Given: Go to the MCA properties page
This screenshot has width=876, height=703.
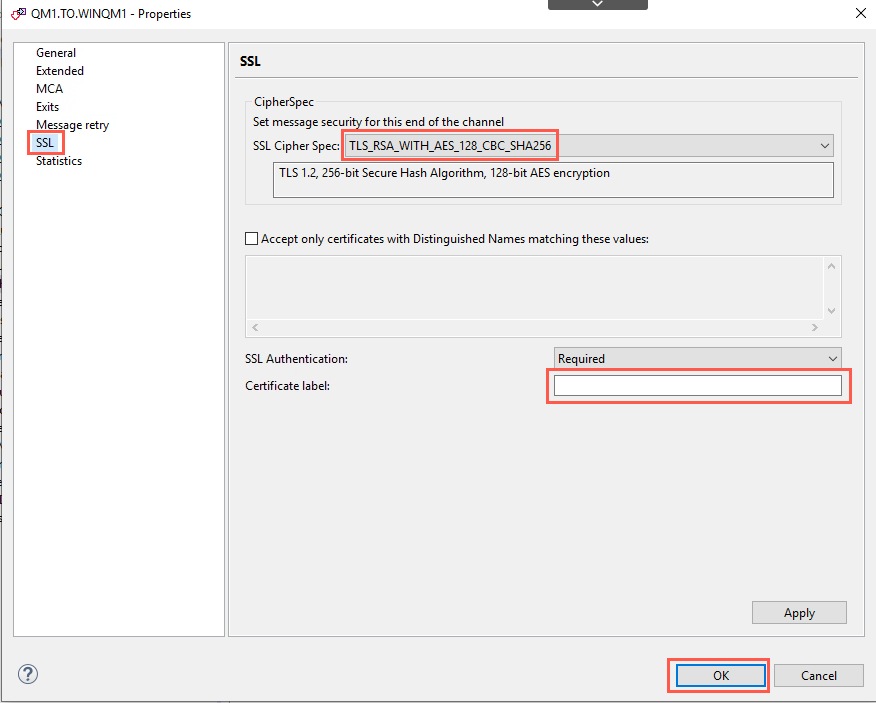Looking at the screenshot, I should click(49, 88).
